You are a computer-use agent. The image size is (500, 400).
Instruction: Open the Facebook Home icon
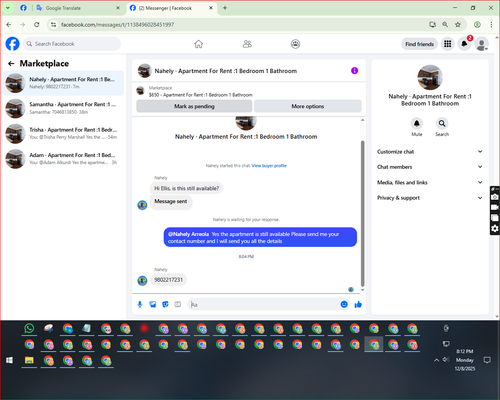click(199, 44)
